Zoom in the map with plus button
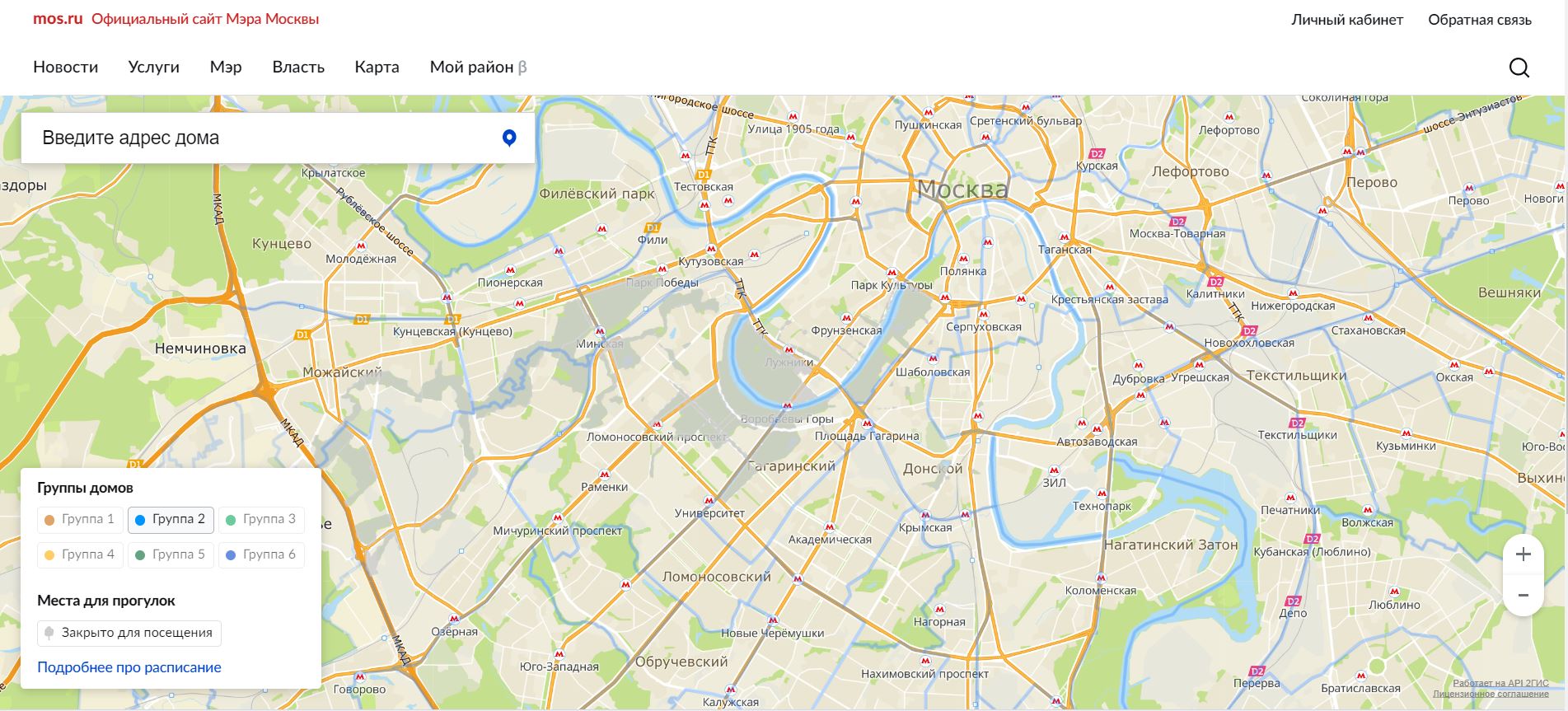The image size is (1568, 711). 1523,554
